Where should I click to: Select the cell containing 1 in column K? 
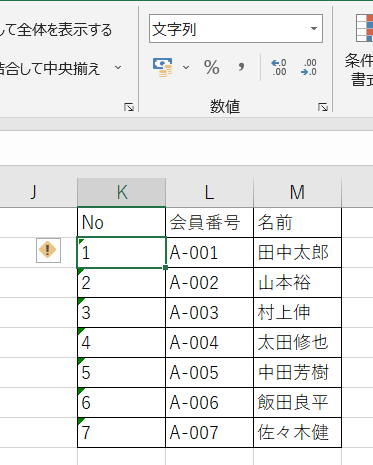[122, 252]
